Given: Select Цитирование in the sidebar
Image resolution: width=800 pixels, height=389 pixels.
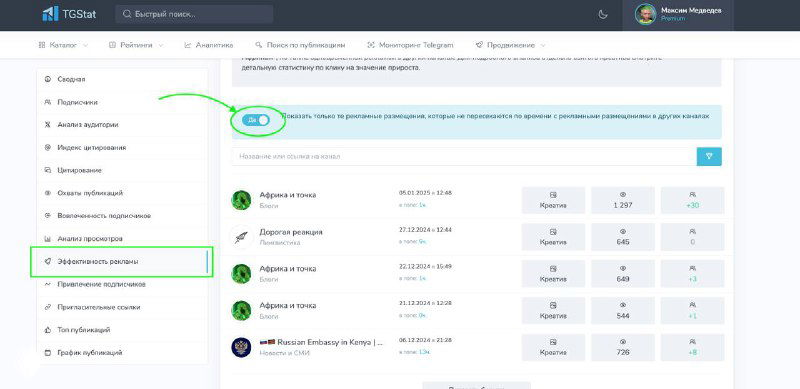Looking at the screenshot, I should (122, 170).
